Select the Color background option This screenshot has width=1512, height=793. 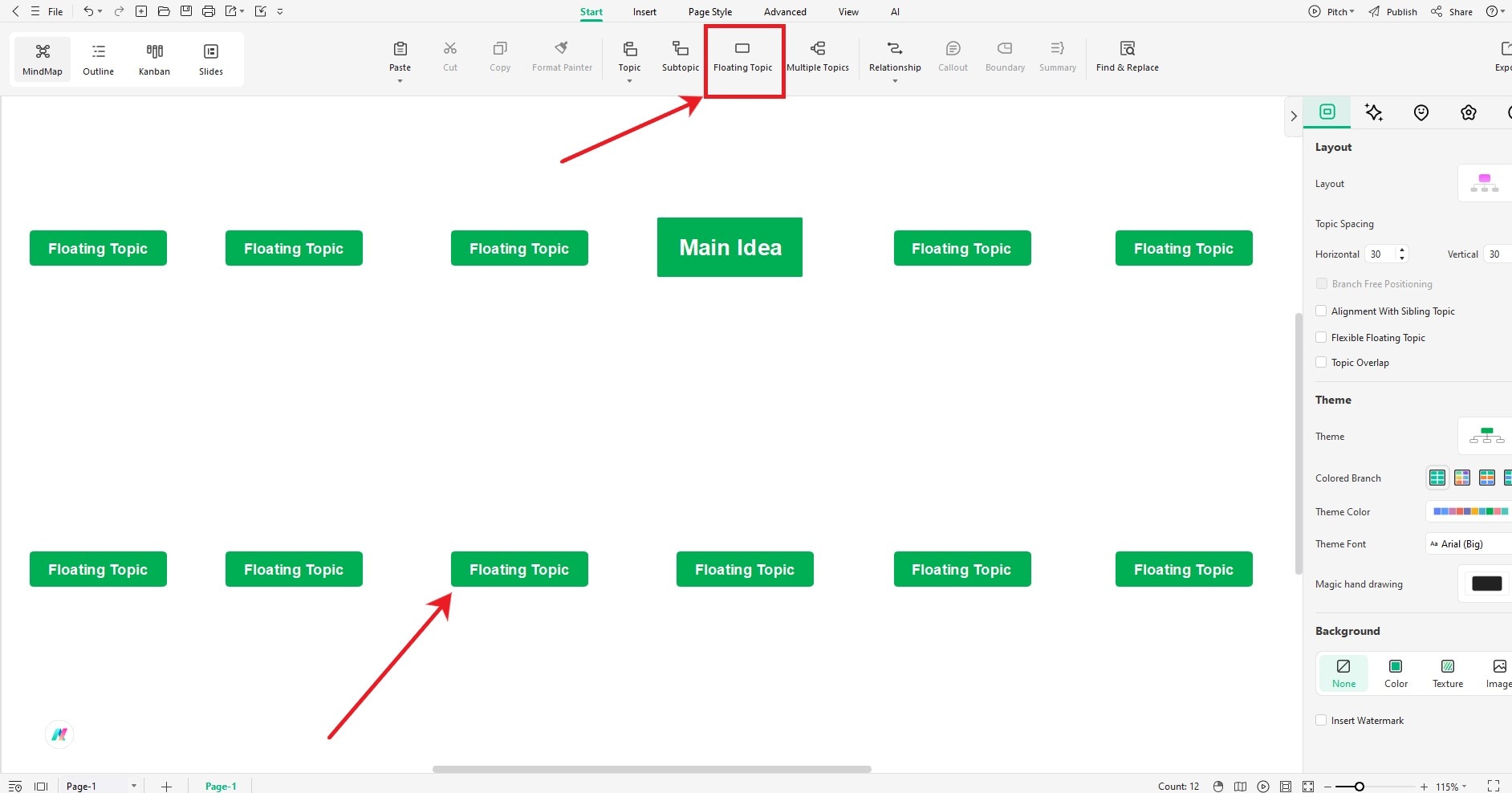coord(1396,673)
